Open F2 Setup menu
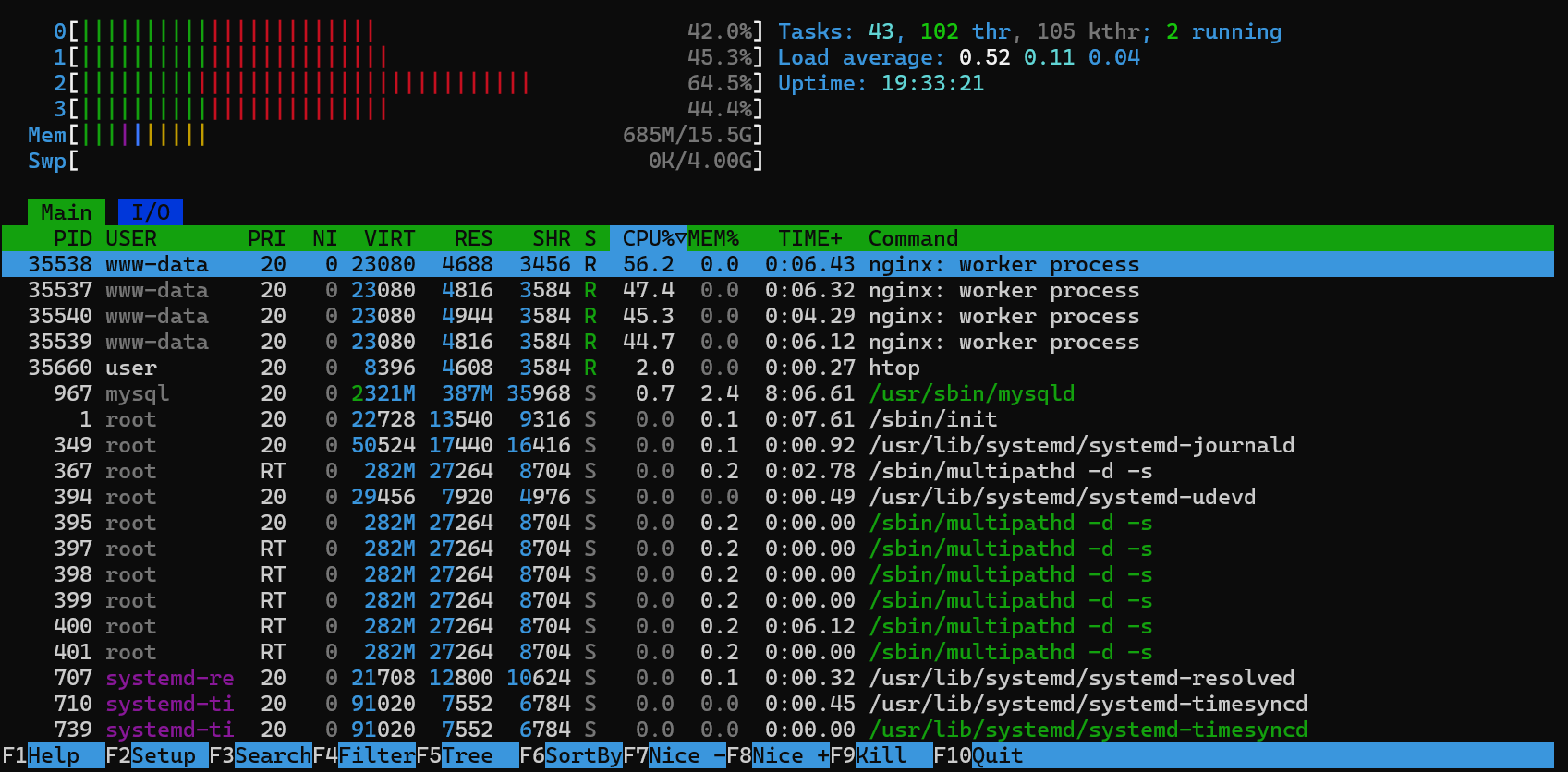Image resolution: width=1568 pixels, height=772 pixels. point(157,755)
